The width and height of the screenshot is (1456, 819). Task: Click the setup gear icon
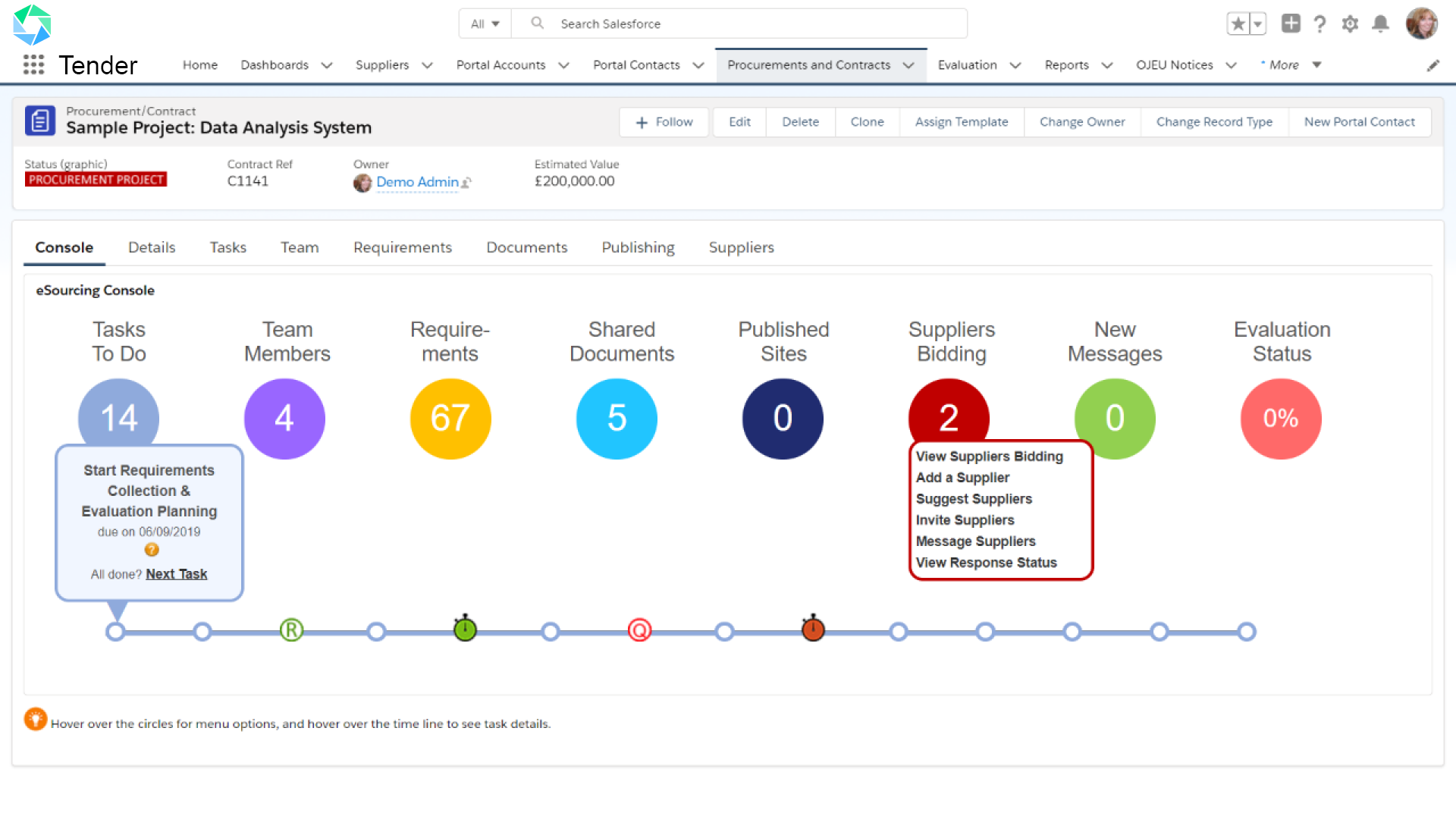tap(1350, 24)
